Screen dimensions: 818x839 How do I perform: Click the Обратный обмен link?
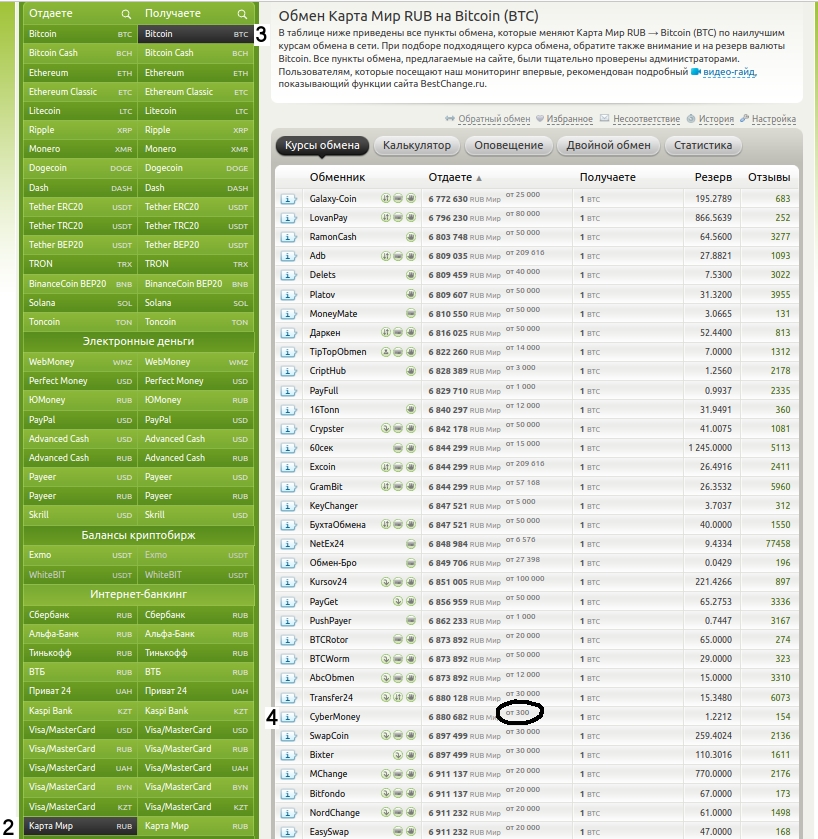494,119
